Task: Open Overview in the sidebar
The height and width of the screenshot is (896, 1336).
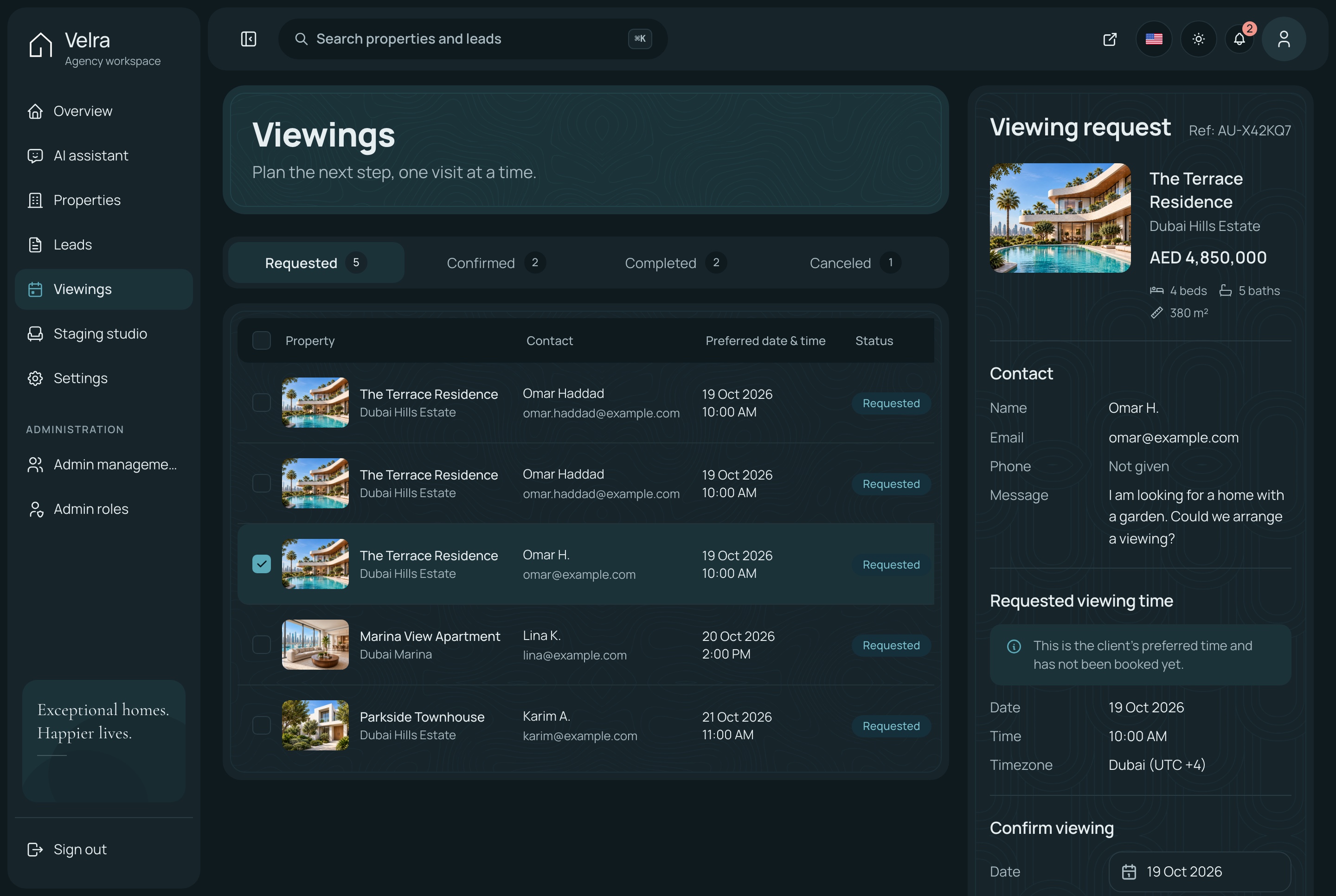Action: pyautogui.click(x=103, y=111)
